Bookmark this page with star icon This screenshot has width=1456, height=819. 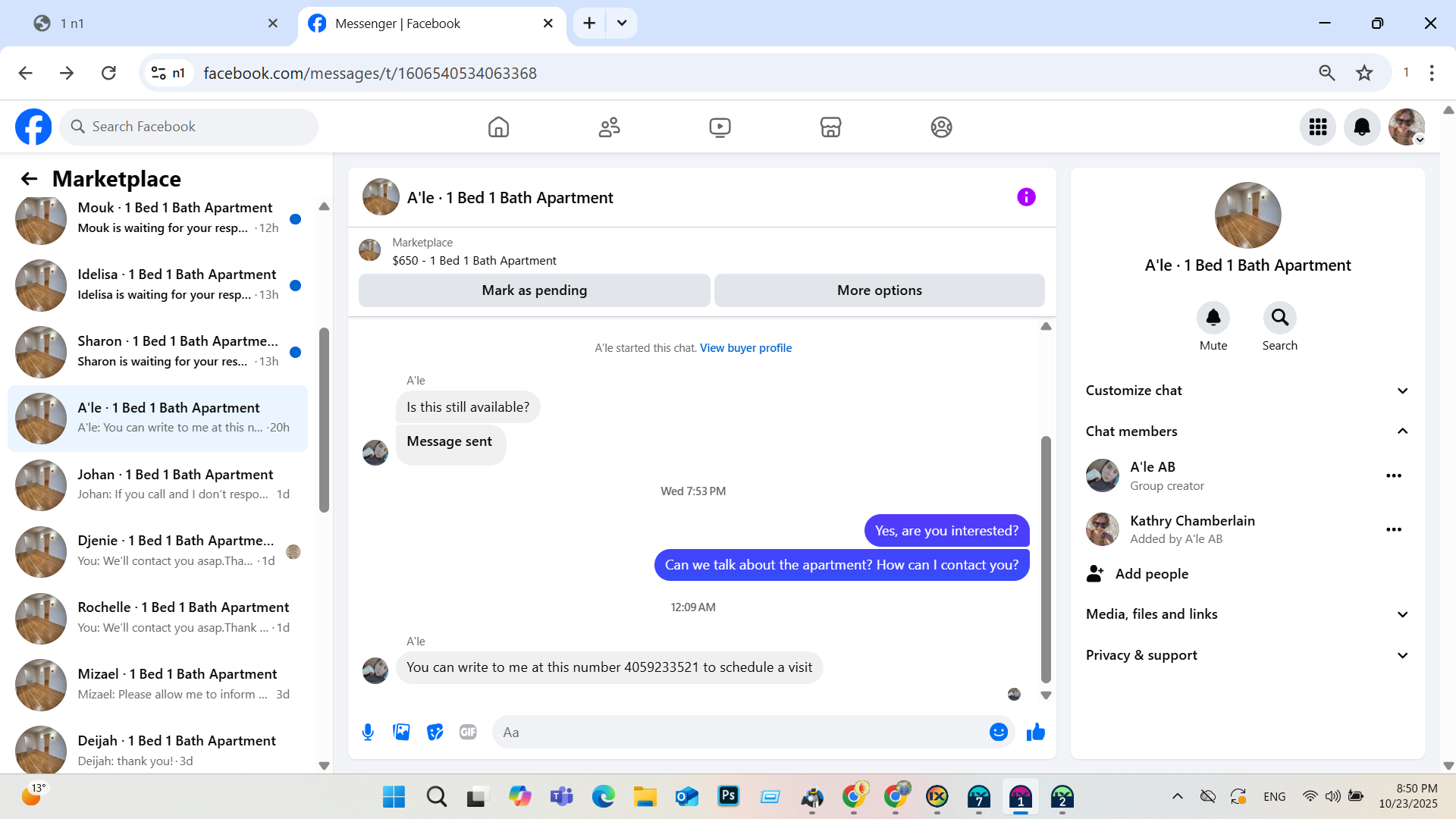pos(1364,73)
